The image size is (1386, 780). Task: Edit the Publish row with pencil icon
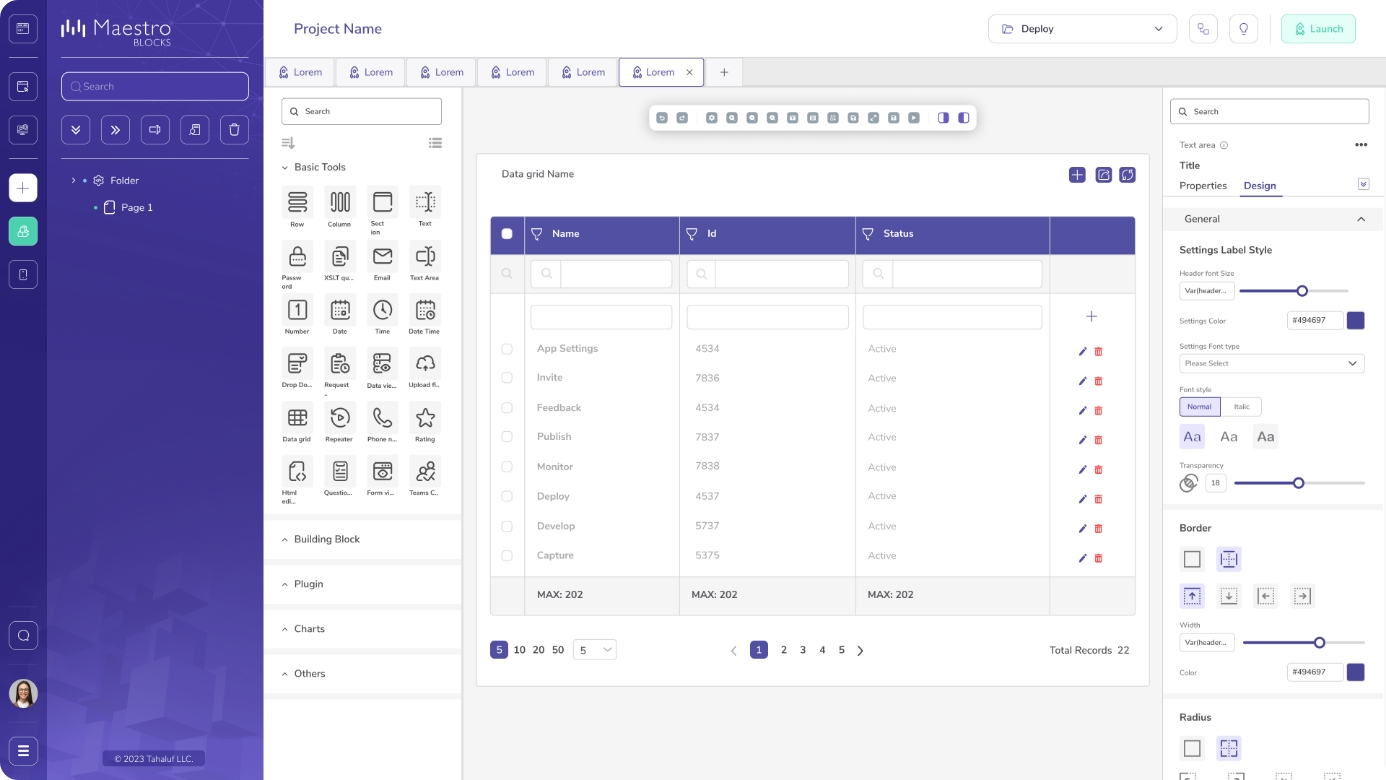point(1082,440)
